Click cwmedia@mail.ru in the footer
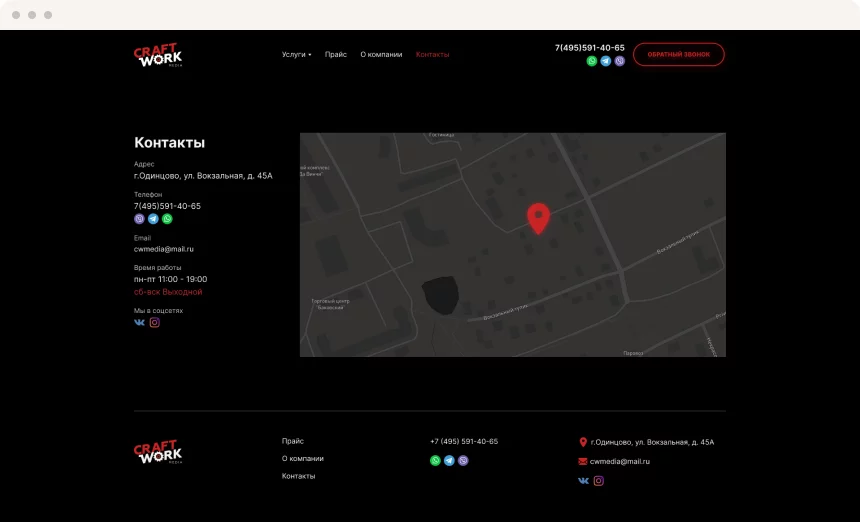The image size is (860, 522). tap(620, 462)
